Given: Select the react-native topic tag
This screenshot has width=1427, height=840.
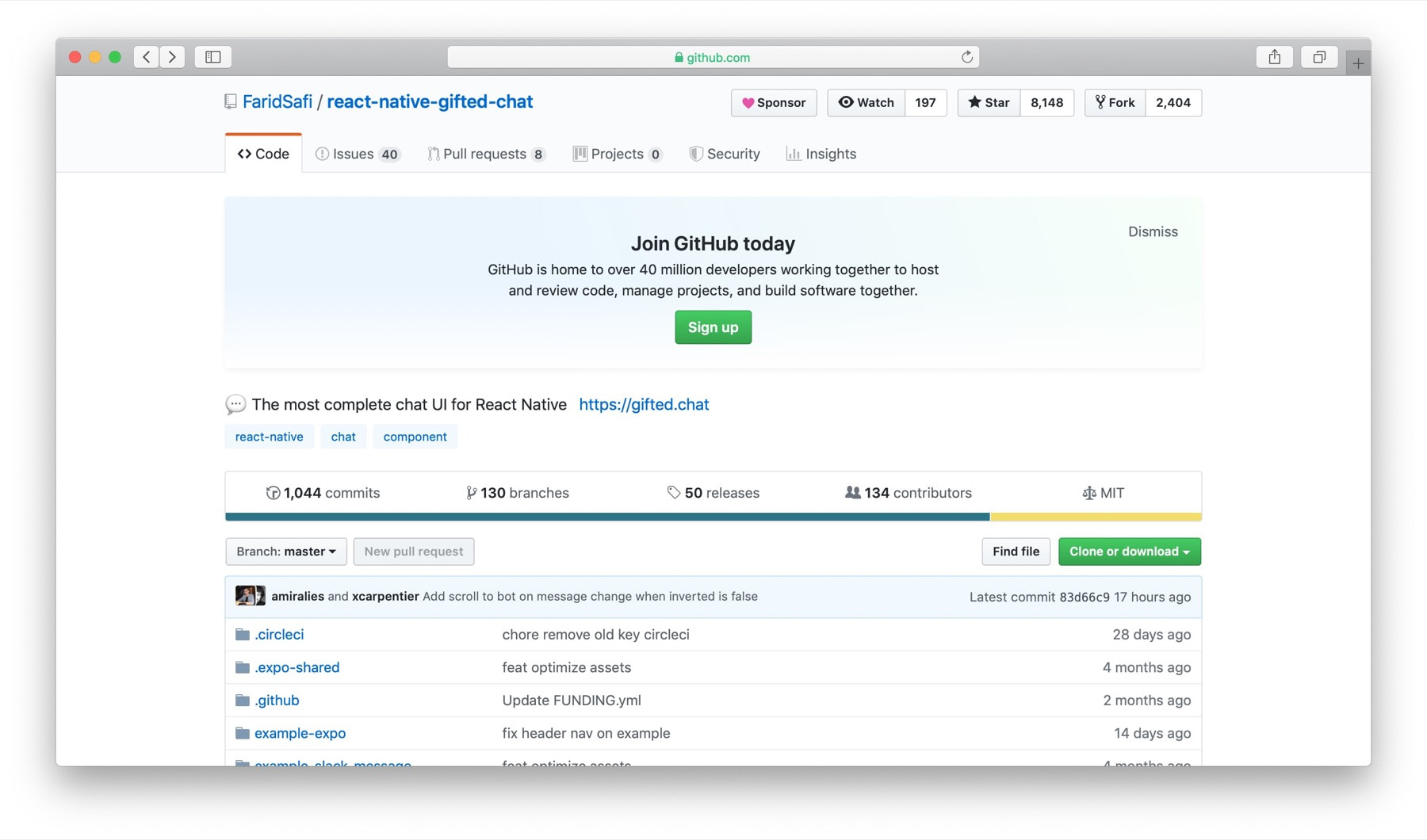Looking at the screenshot, I should 269,437.
